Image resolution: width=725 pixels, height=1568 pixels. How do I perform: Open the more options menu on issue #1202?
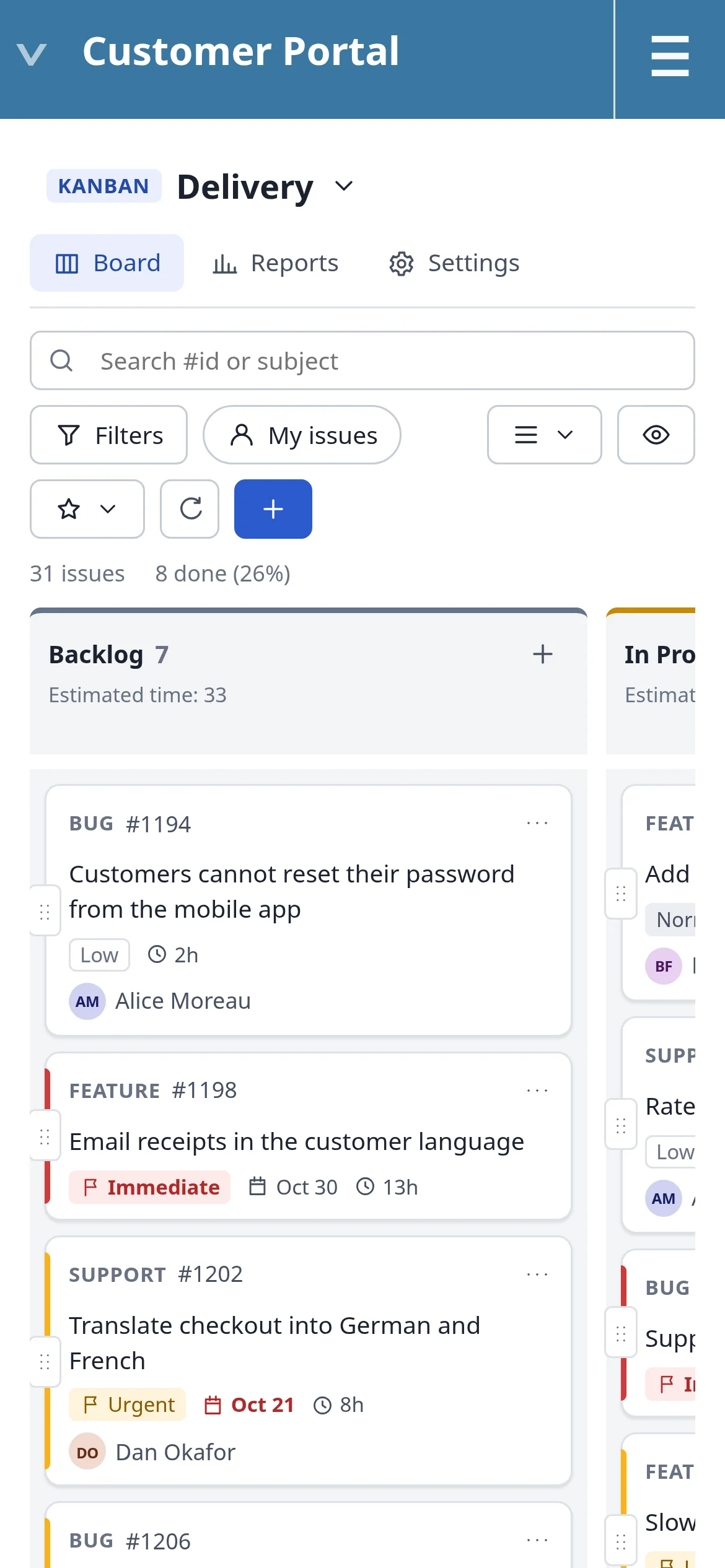point(537,1274)
